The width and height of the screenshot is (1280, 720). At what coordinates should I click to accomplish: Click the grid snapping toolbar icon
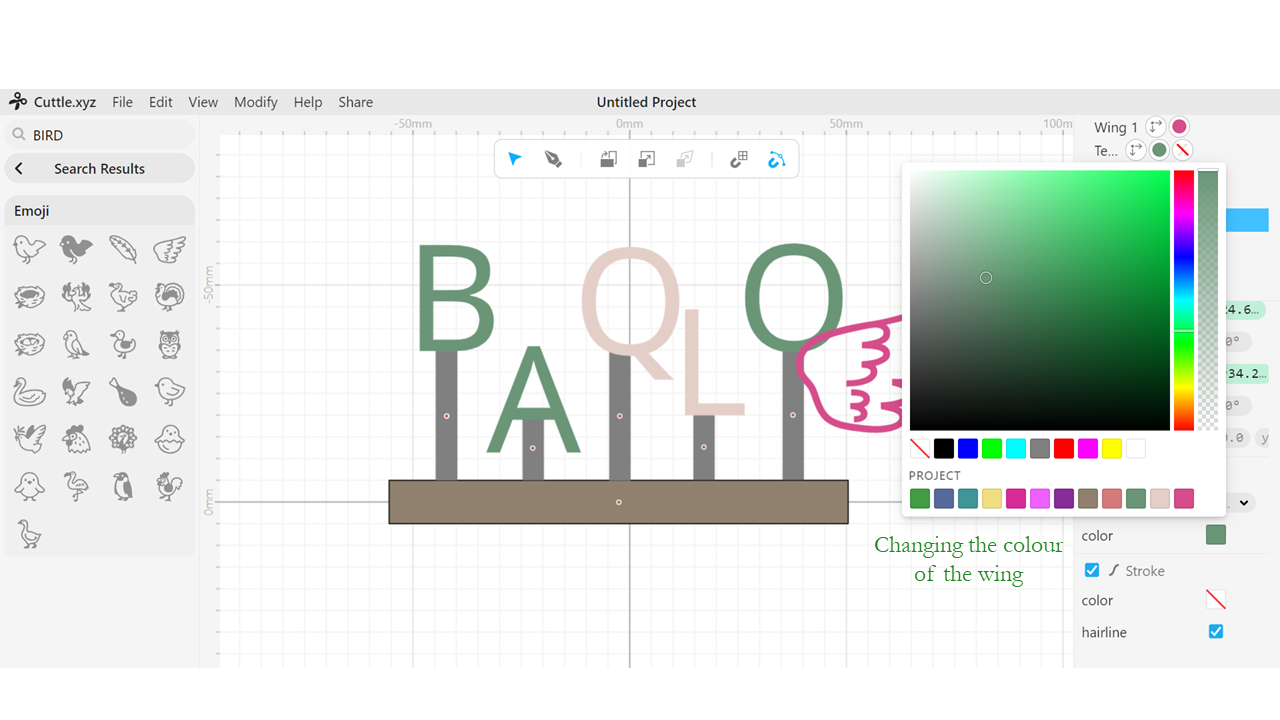tap(739, 159)
